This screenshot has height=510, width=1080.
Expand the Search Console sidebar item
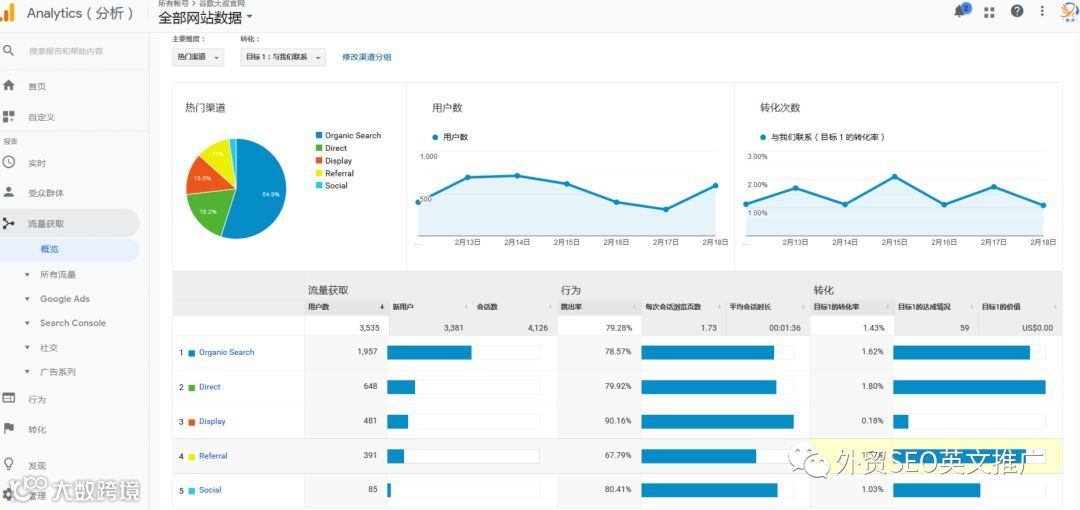click(x=27, y=323)
